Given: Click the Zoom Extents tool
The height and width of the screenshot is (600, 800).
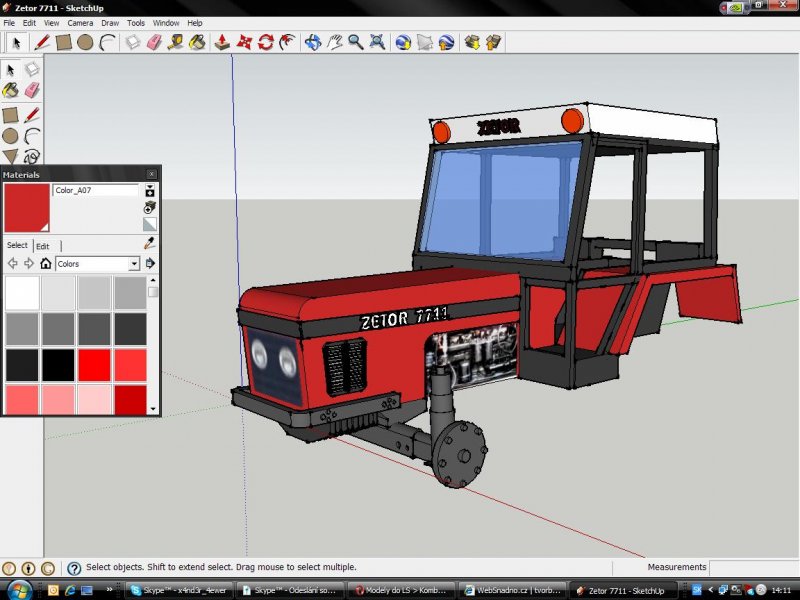Looking at the screenshot, I should coord(377,43).
